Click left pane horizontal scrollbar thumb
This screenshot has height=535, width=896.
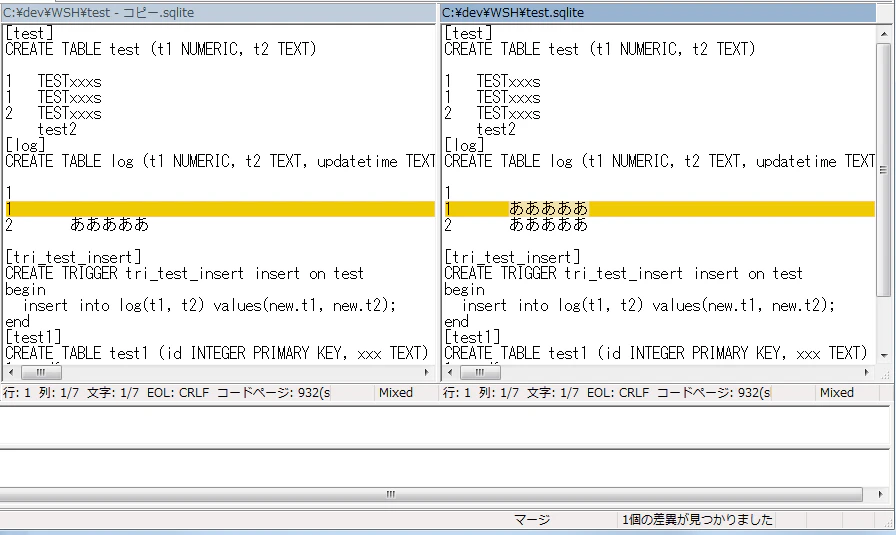[41, 373]
